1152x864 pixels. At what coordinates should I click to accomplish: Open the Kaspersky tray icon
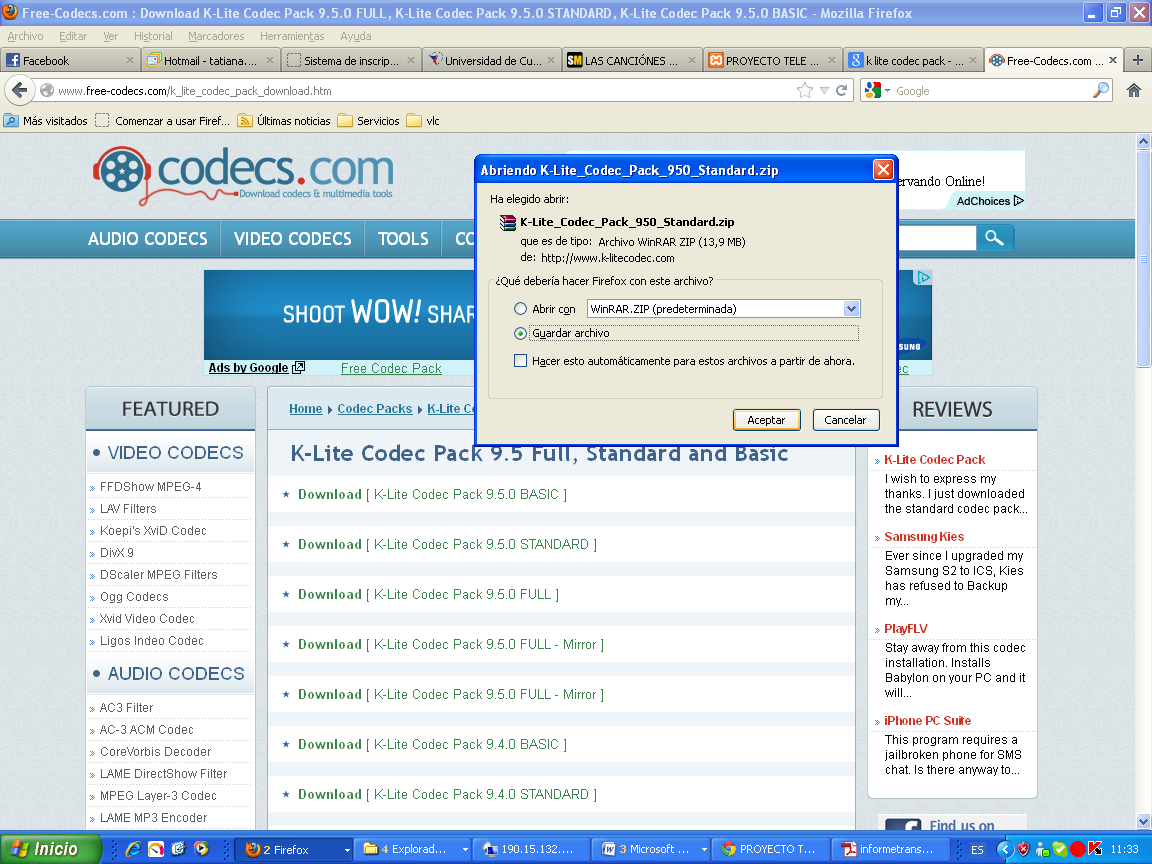click(1095, 849)
